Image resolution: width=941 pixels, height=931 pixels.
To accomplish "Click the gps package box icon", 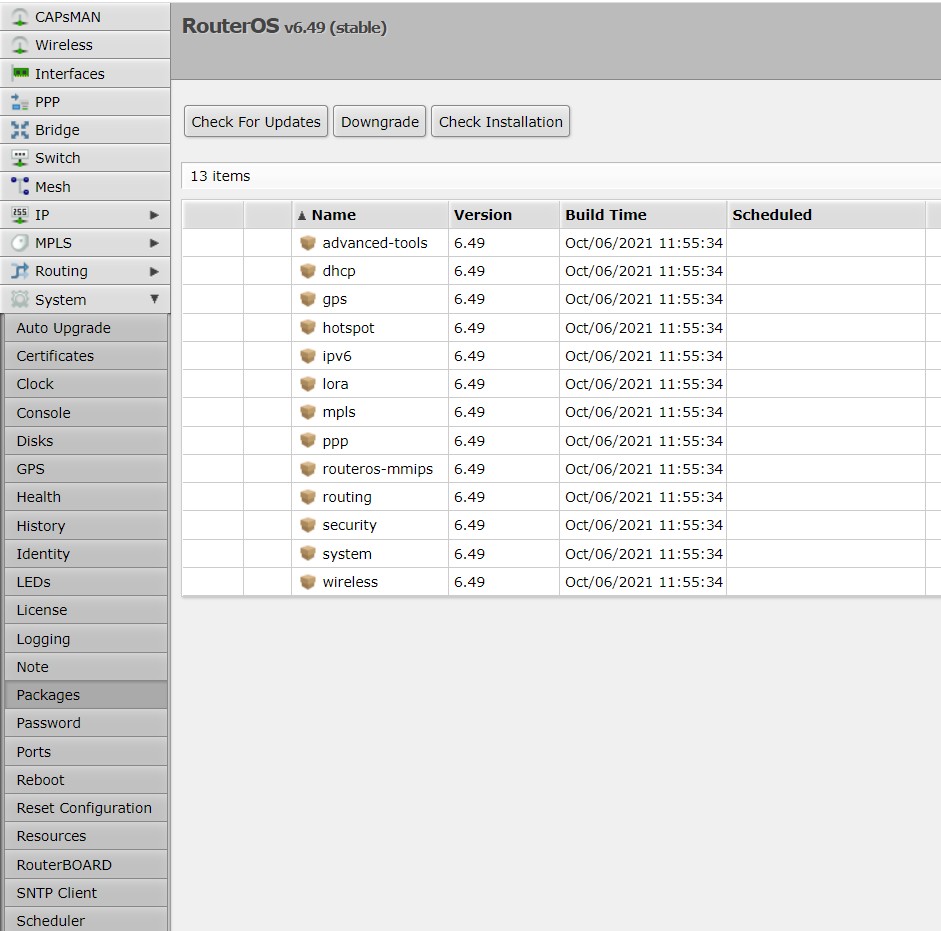I will click(308, 298).
